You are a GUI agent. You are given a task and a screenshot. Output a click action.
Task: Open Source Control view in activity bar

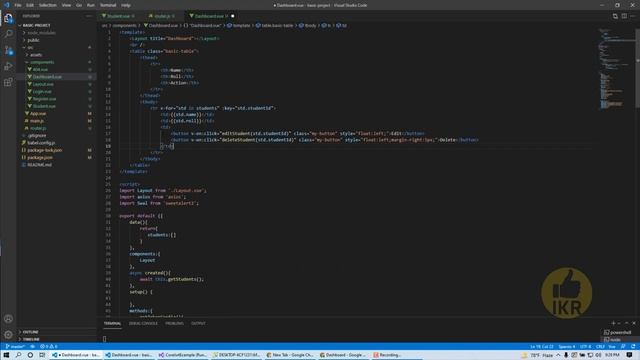8,50
